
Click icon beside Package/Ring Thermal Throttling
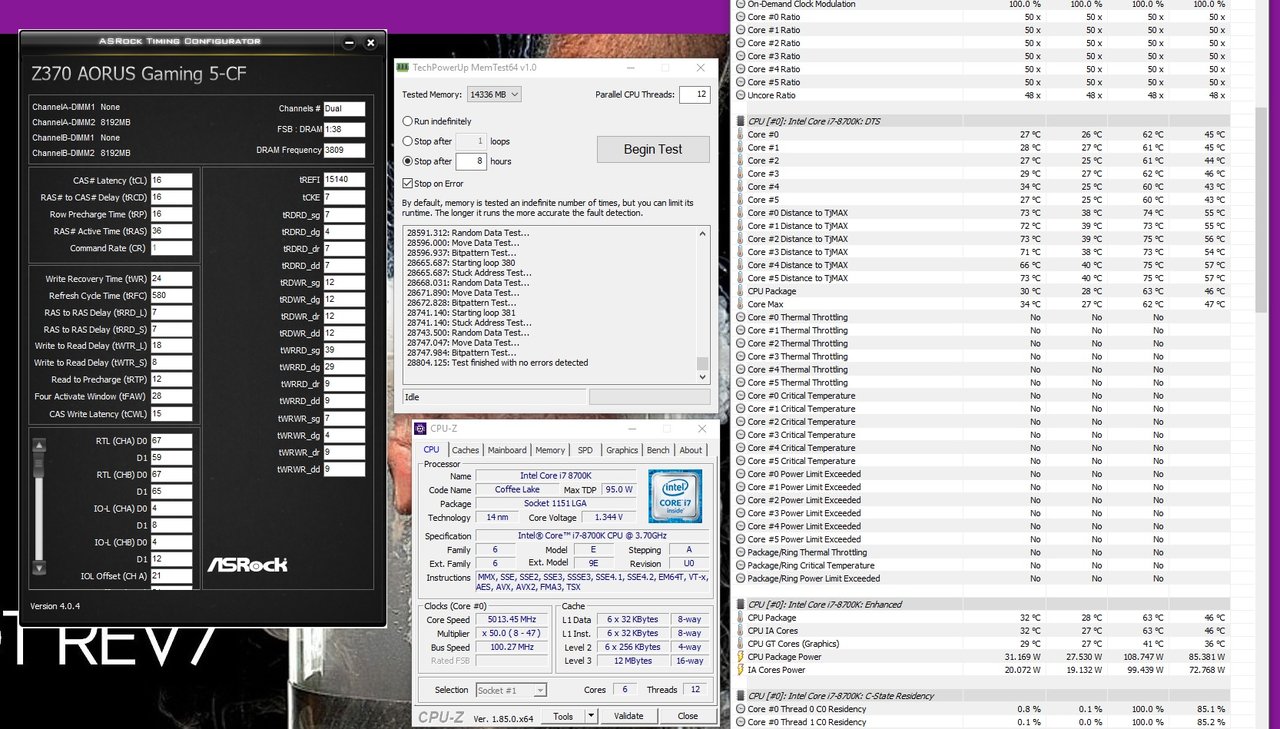(x=740, y=552)
